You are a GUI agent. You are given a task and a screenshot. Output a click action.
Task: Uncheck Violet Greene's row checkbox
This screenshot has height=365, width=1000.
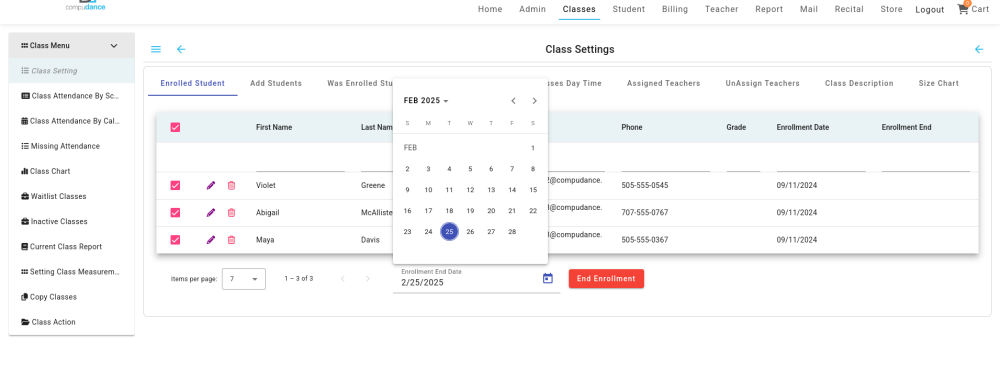(x=175, y=185)
